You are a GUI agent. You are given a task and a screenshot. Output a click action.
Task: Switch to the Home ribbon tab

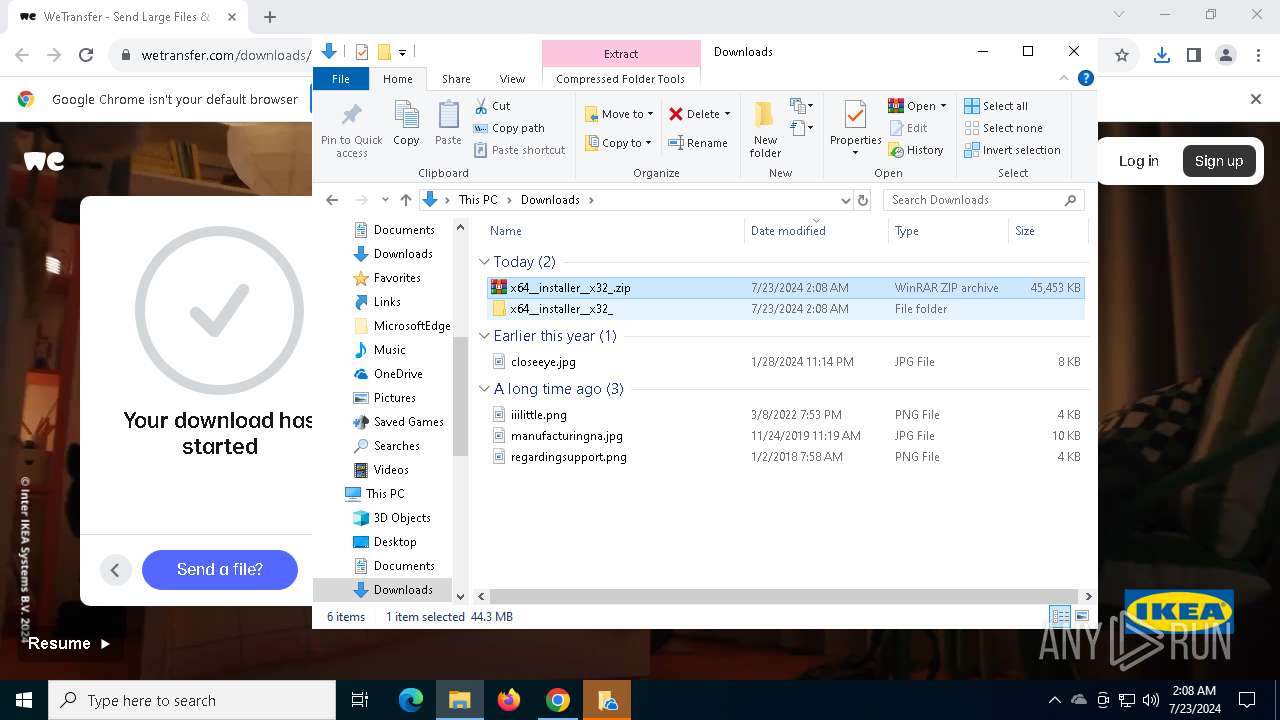pos(397,79)
